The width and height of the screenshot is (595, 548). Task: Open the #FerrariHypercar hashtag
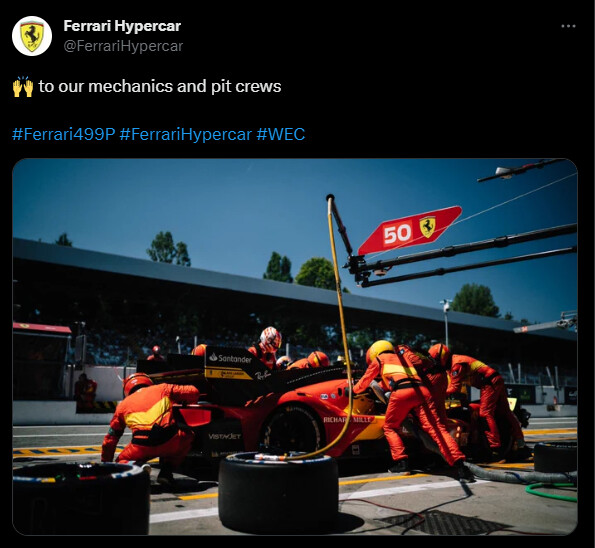(186, 134)
